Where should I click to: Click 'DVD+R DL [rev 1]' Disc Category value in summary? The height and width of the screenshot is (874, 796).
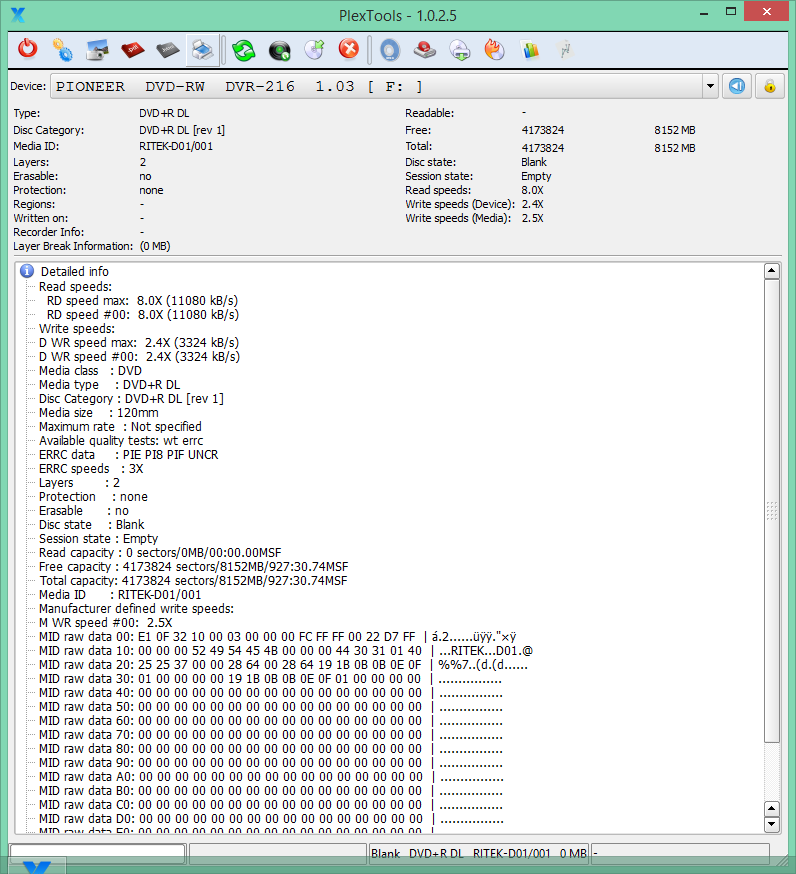click(182, 130)
